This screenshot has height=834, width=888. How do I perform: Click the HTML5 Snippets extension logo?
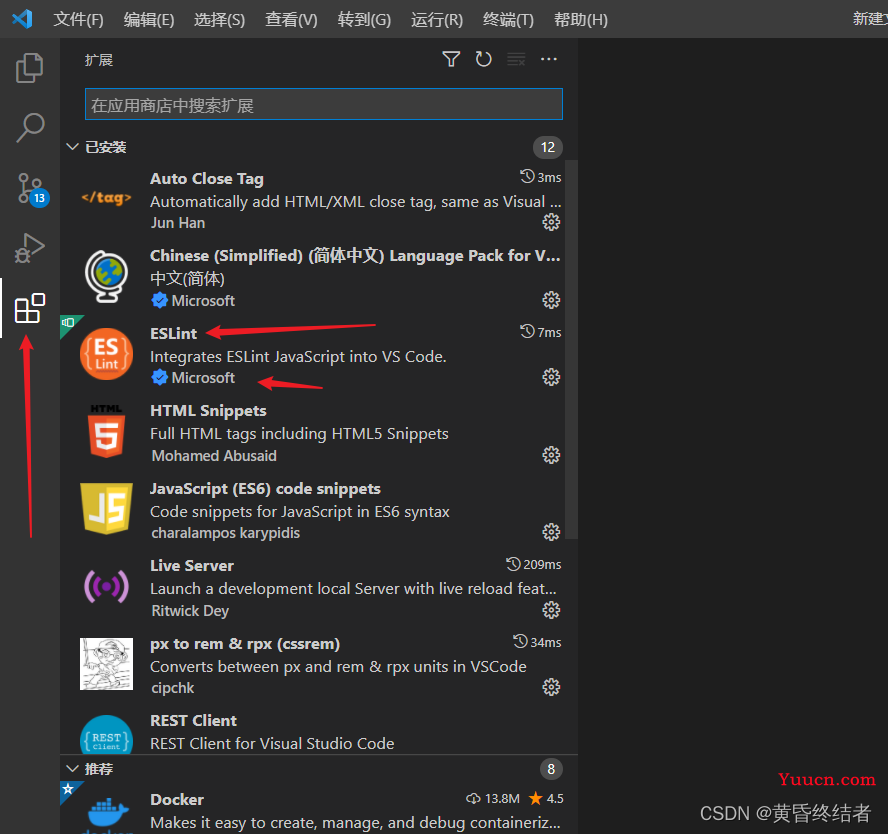(x=106, y=431)
